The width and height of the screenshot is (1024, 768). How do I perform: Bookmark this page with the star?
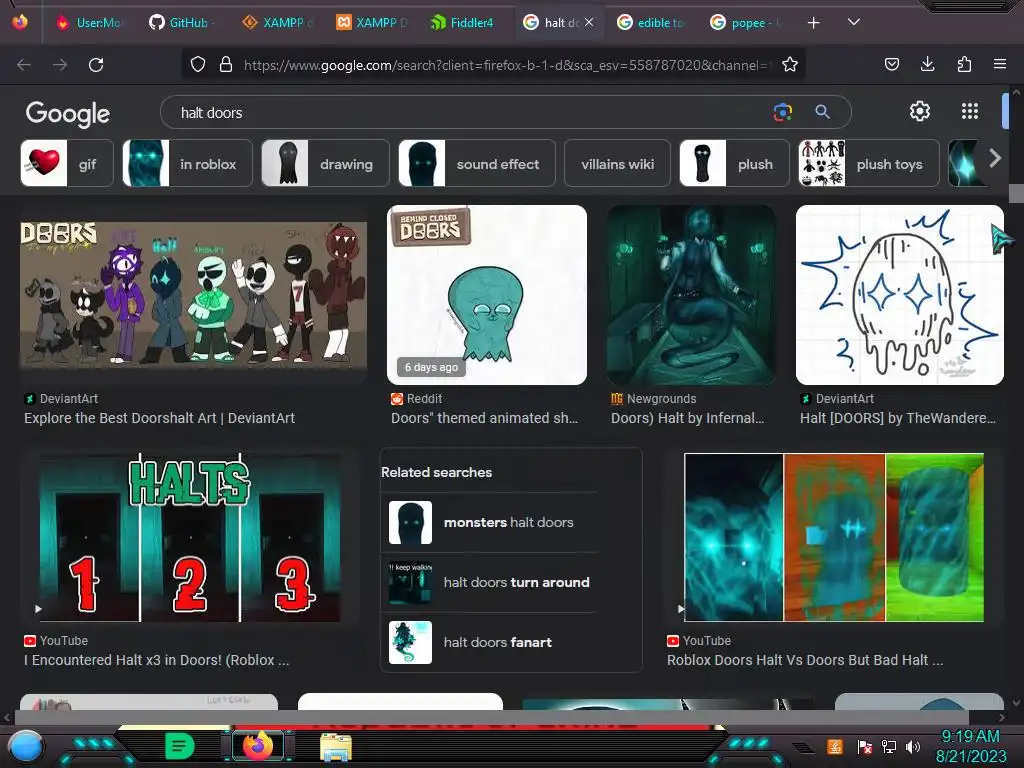click(x=790, y=65)
